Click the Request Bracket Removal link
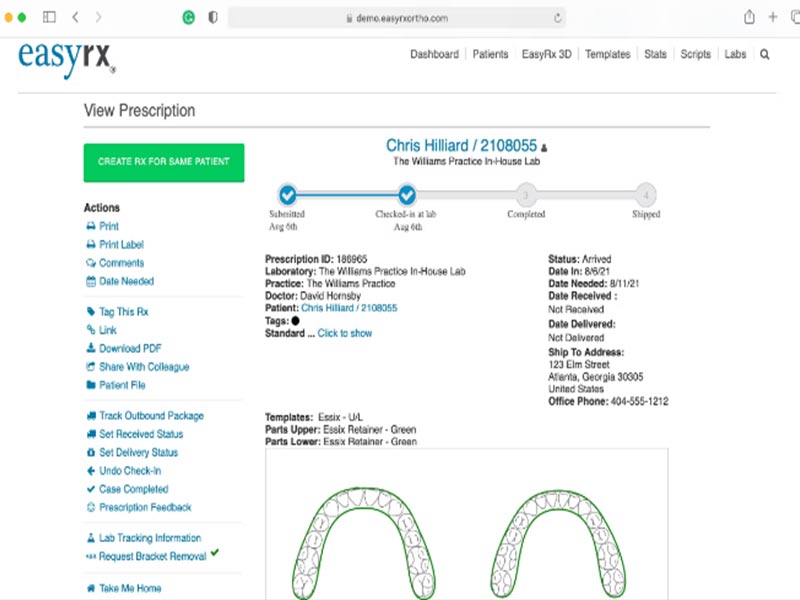The image size is (800, 600). (153, 556)
